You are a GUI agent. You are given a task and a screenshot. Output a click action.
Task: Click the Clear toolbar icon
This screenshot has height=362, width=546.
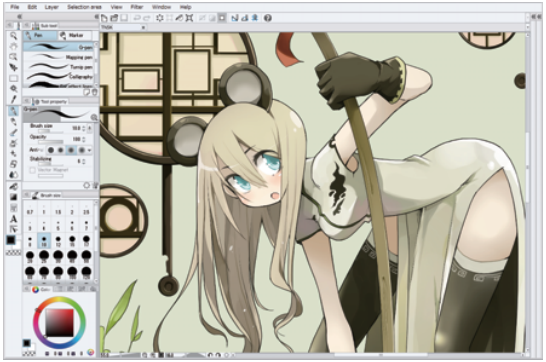[x=159, y=18]
